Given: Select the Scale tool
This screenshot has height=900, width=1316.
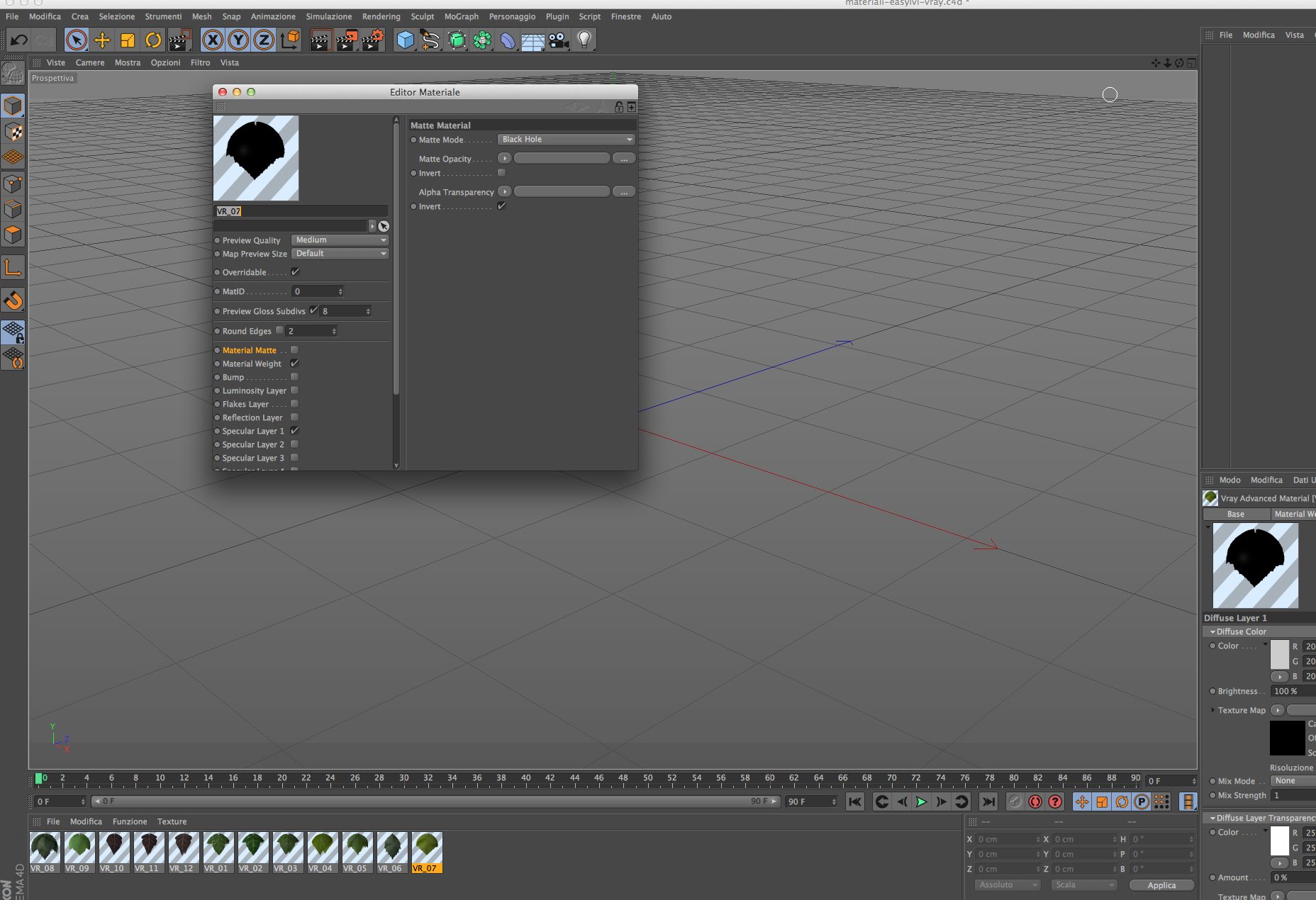Looking at the screenshot, I should (x=128, y=40).
